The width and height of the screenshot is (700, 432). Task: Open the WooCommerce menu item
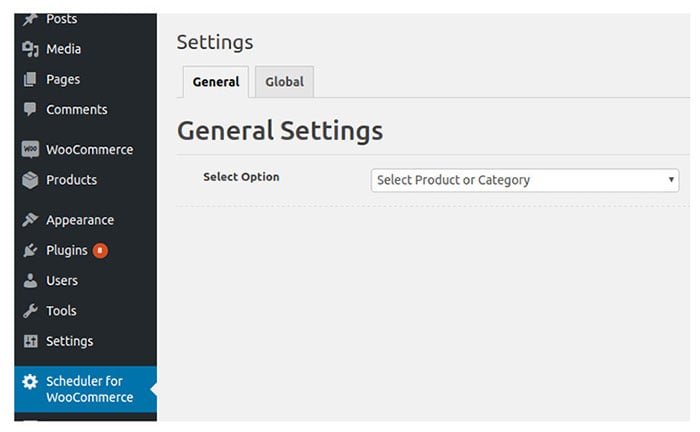click(x=89, y=150)
